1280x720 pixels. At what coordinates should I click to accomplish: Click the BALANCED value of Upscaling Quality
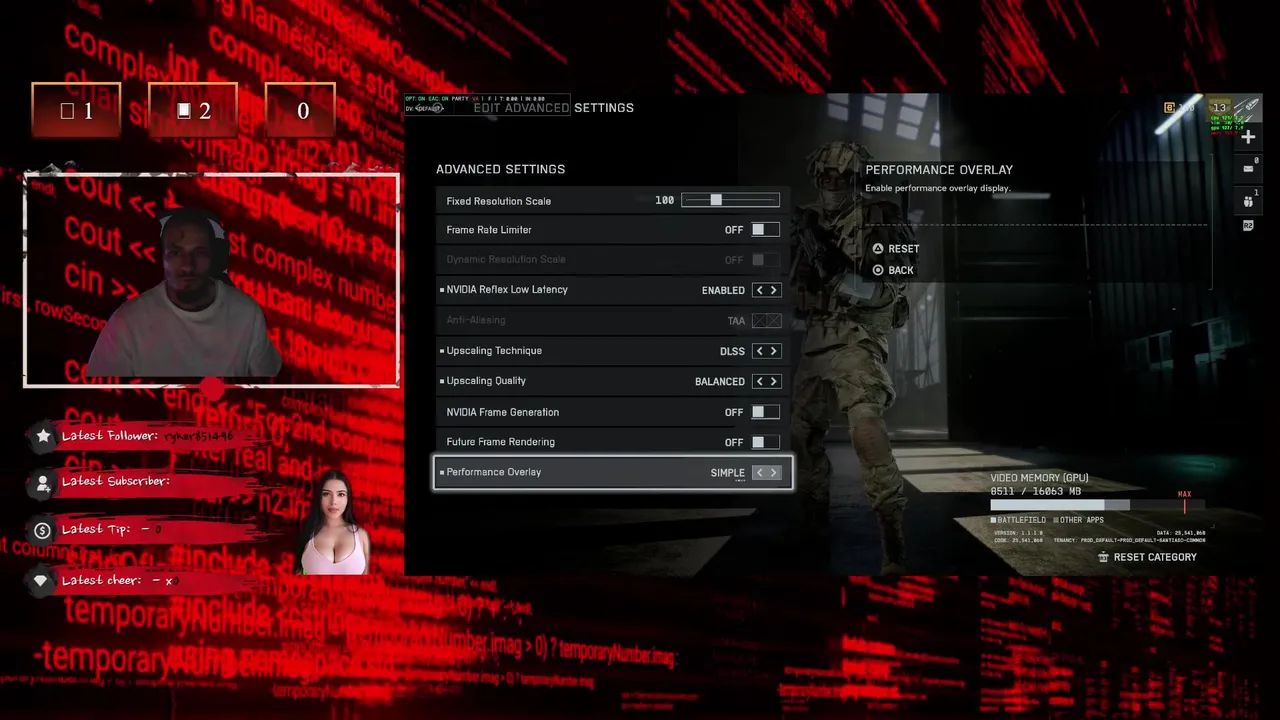point(720,382)
